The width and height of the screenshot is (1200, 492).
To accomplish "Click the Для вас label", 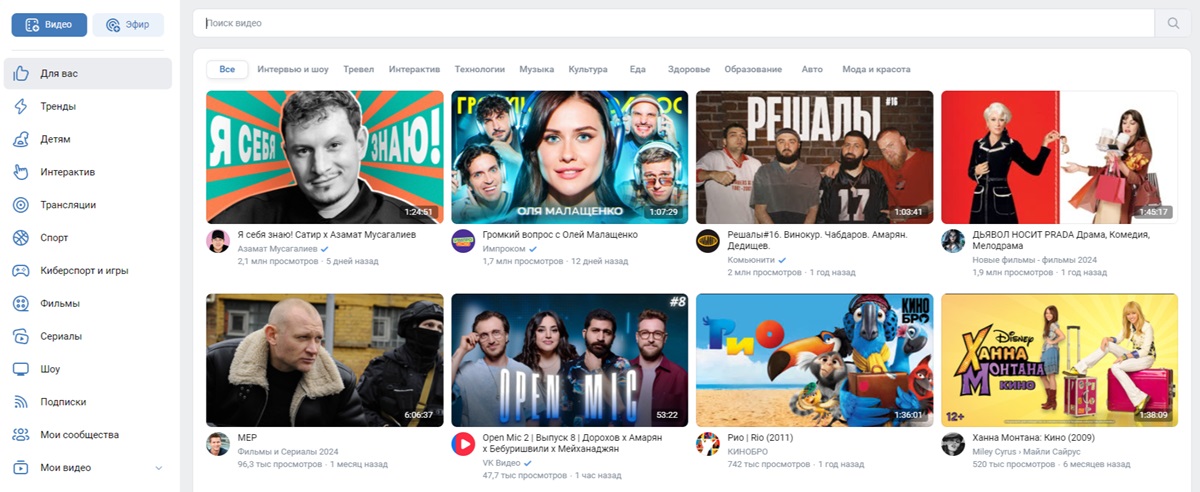I will pos(59,74).
